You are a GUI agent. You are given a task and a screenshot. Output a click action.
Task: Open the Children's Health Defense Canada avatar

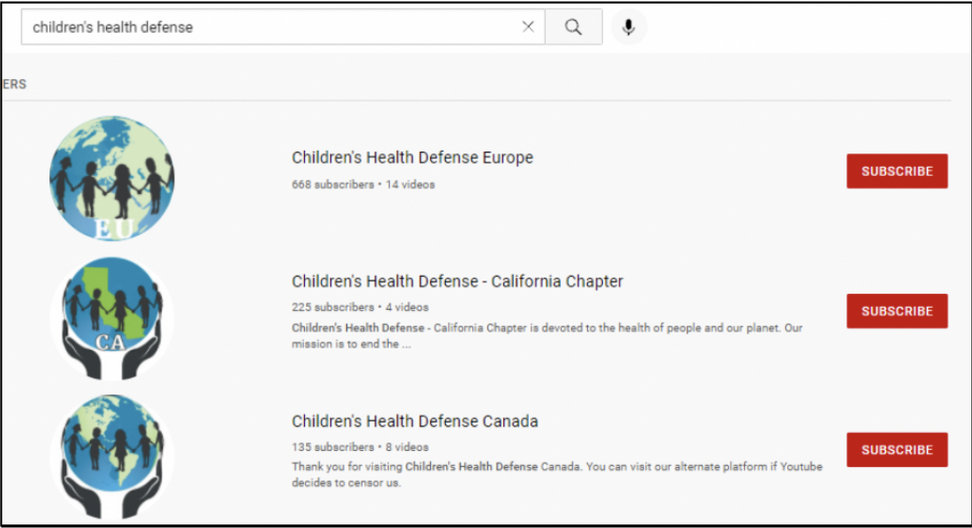[x=112, y=457]
